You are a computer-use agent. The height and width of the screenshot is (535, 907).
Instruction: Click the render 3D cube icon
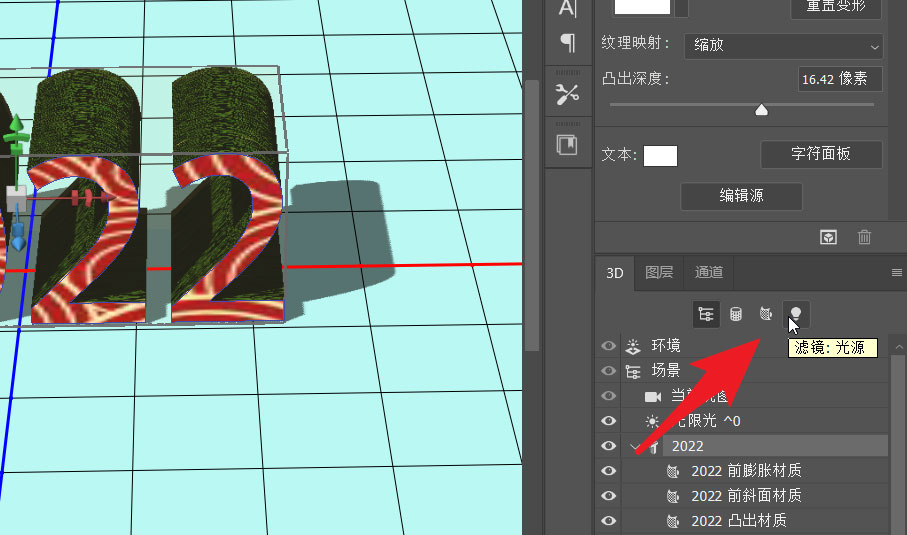click(828, 237)
